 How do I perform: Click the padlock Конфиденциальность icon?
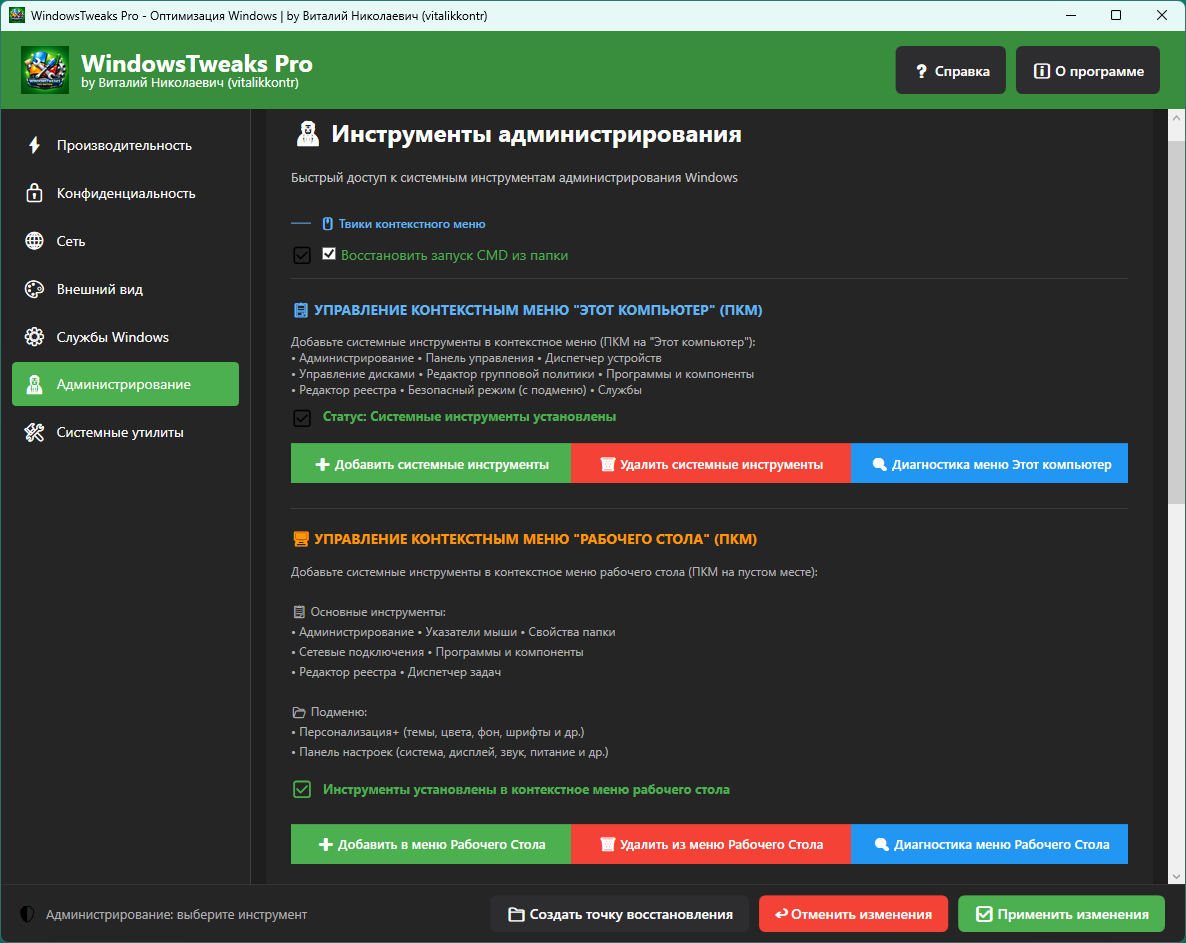pyautogui.click(x=35, y=193)
